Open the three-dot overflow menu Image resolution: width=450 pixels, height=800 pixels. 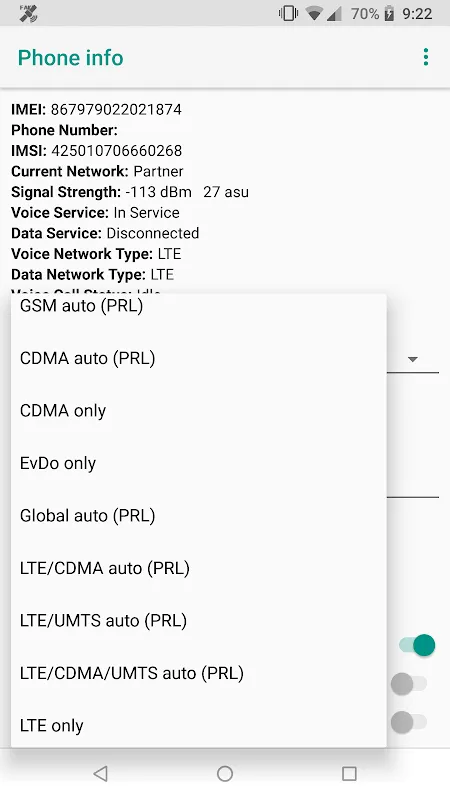pos(426,57)
